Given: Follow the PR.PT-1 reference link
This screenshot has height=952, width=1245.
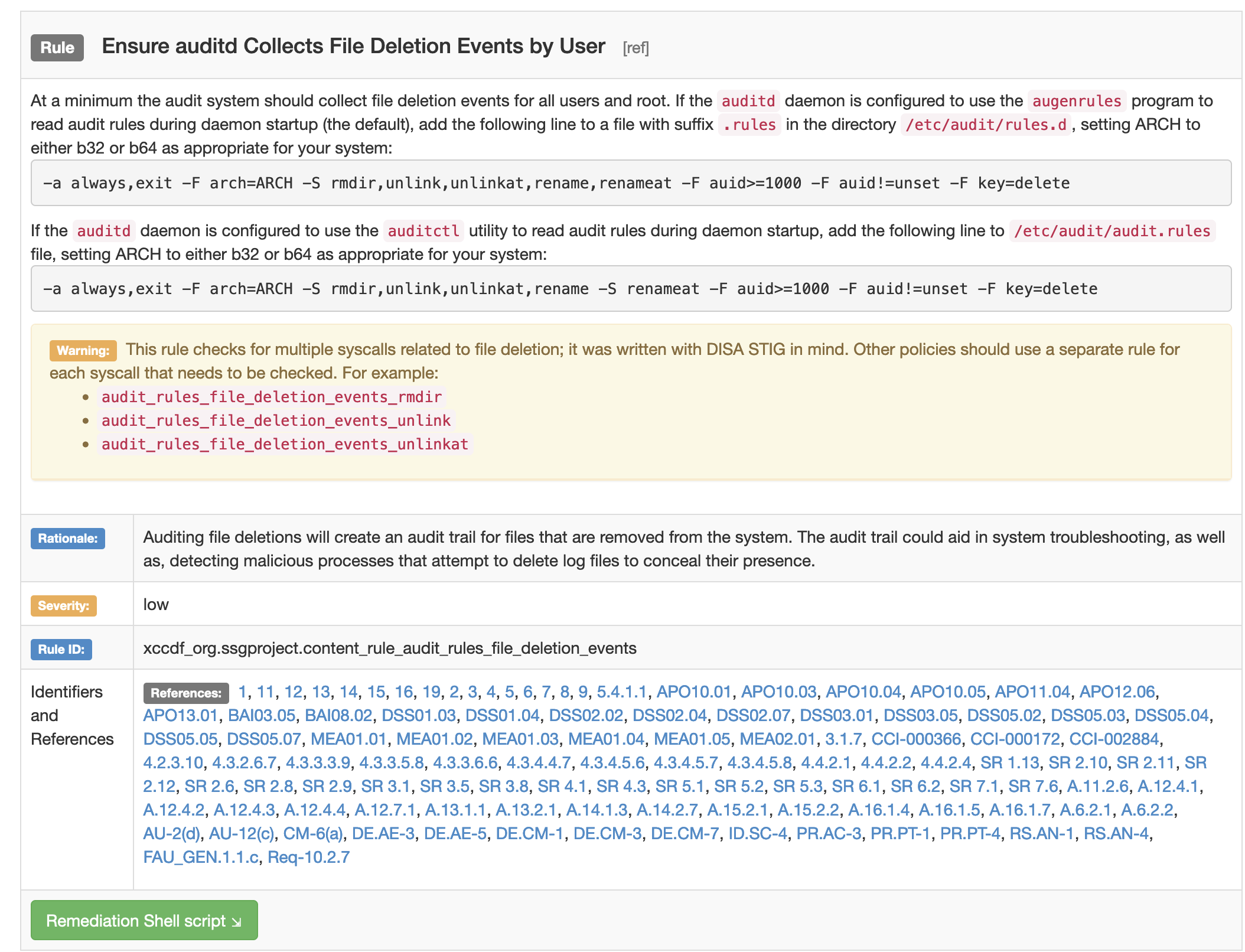Looking at the screenshot, I should tap(901, 833).
